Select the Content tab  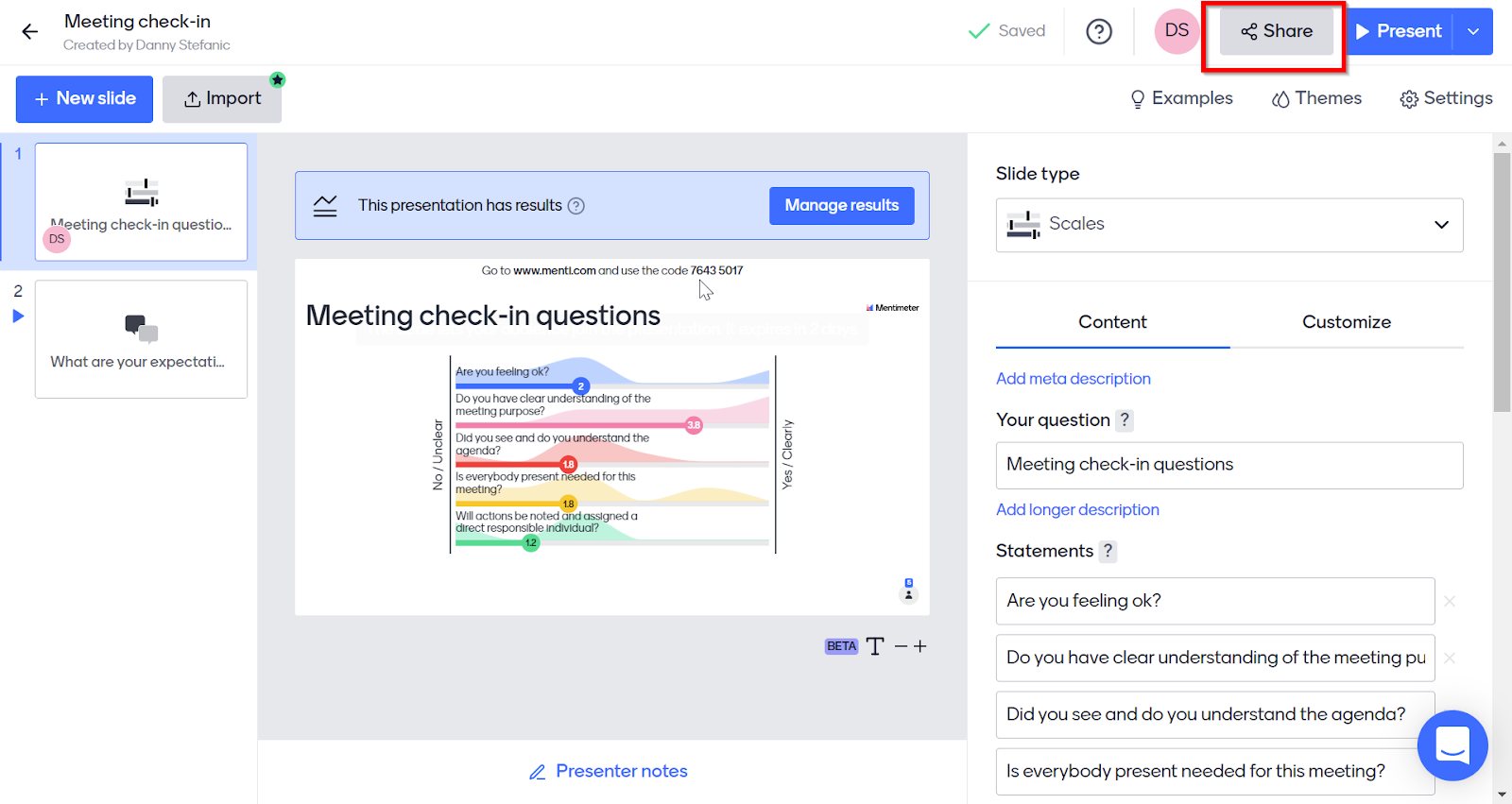click(x=1112, y=322)
